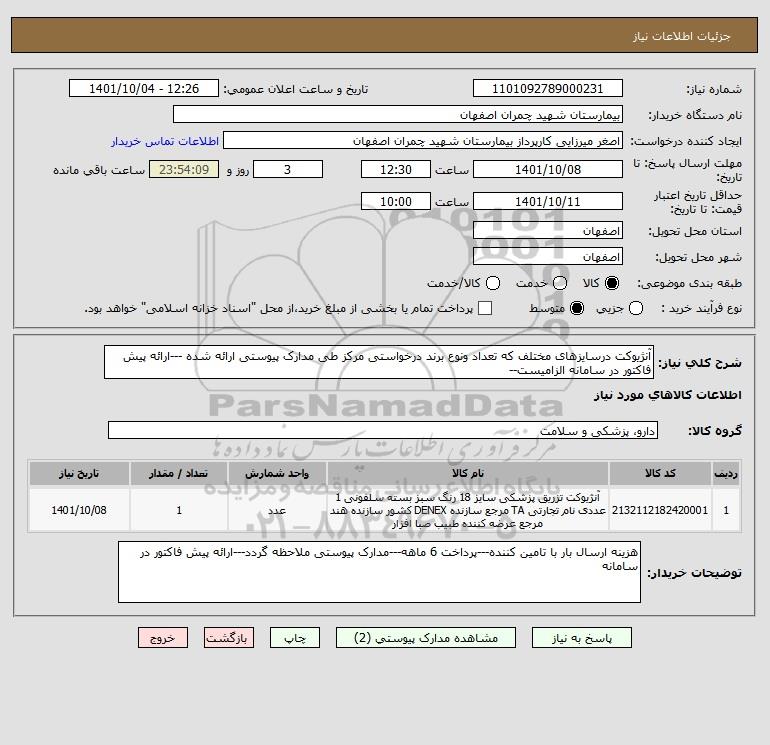
Task: Click the شرح کلی نیاز description box
Action: pos(379,362)
